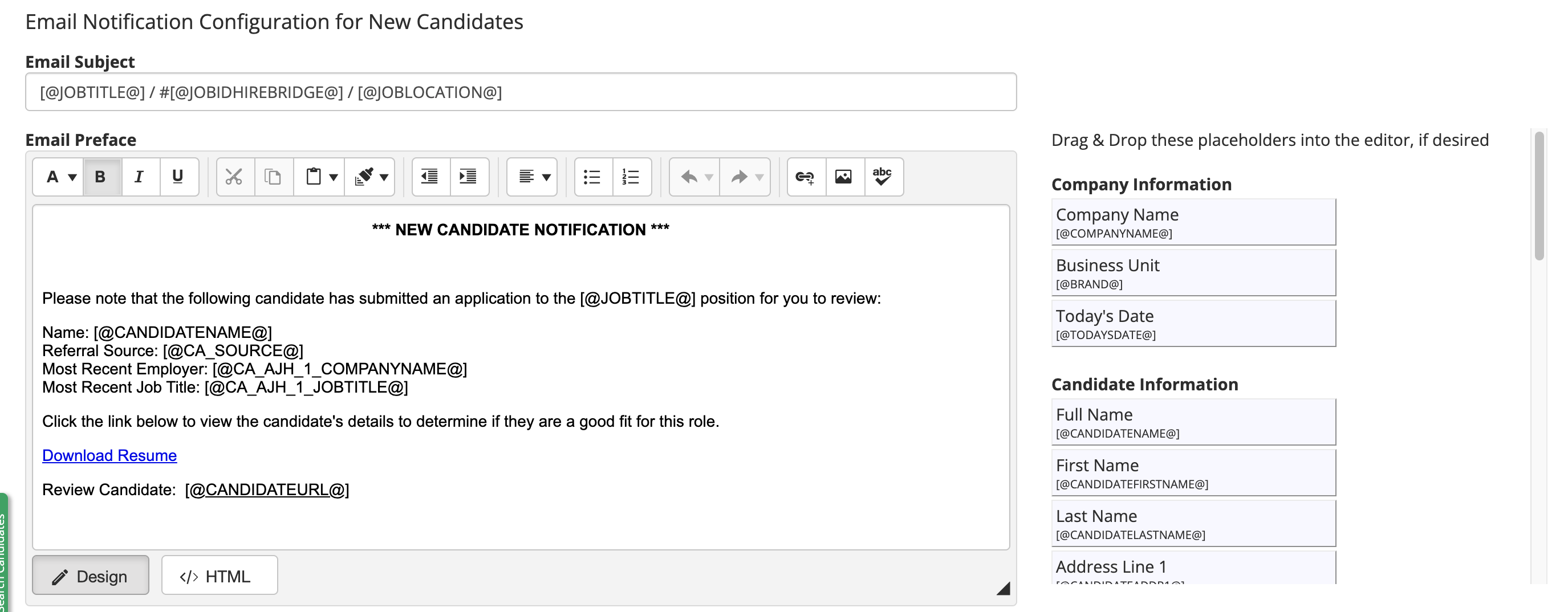Run the spell checker with the abc icon
The width and height of the screenshot is (1568, 612).
[x=883, y=177]
